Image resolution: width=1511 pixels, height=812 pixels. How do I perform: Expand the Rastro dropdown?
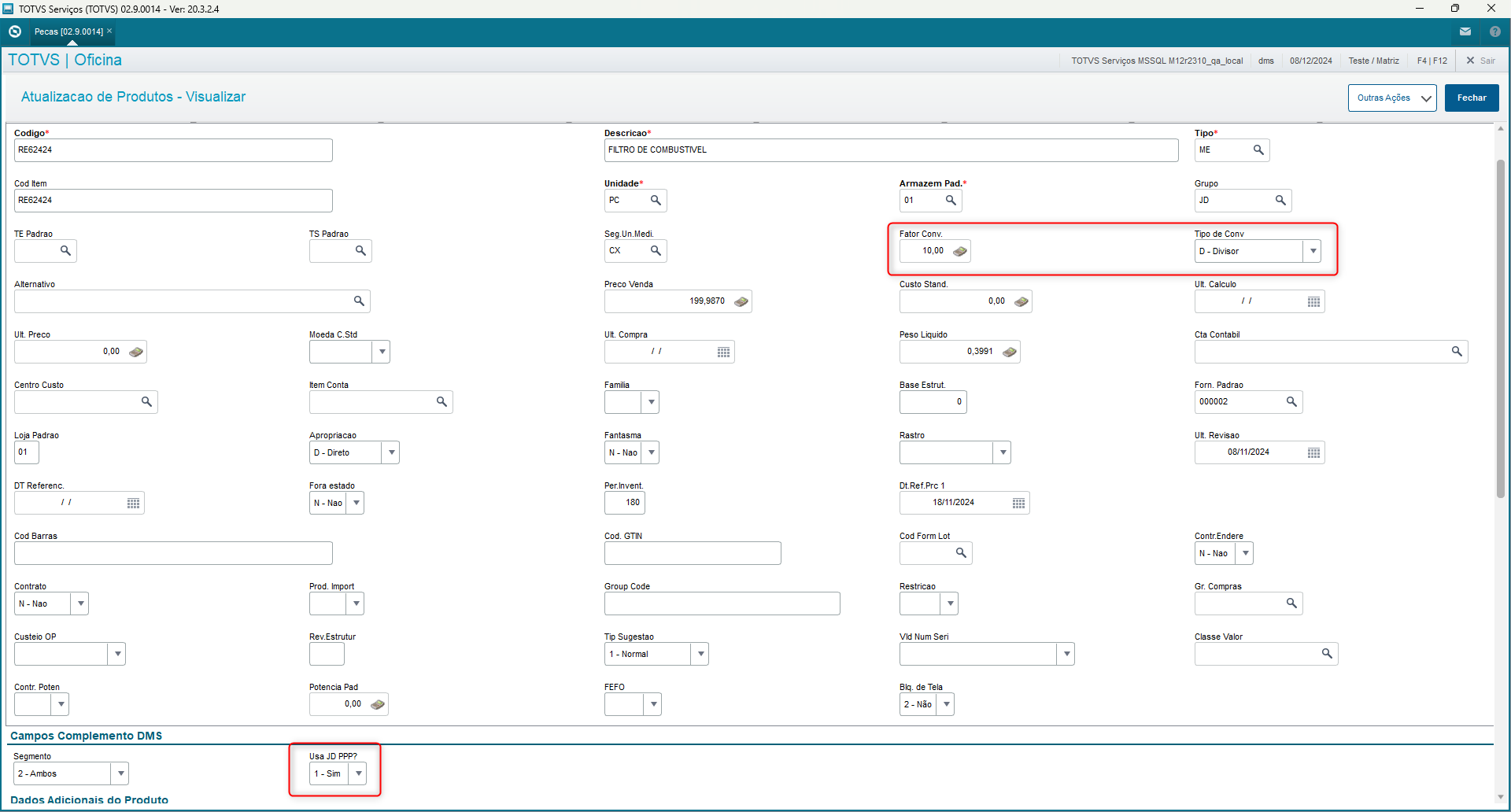(1003, 452)
